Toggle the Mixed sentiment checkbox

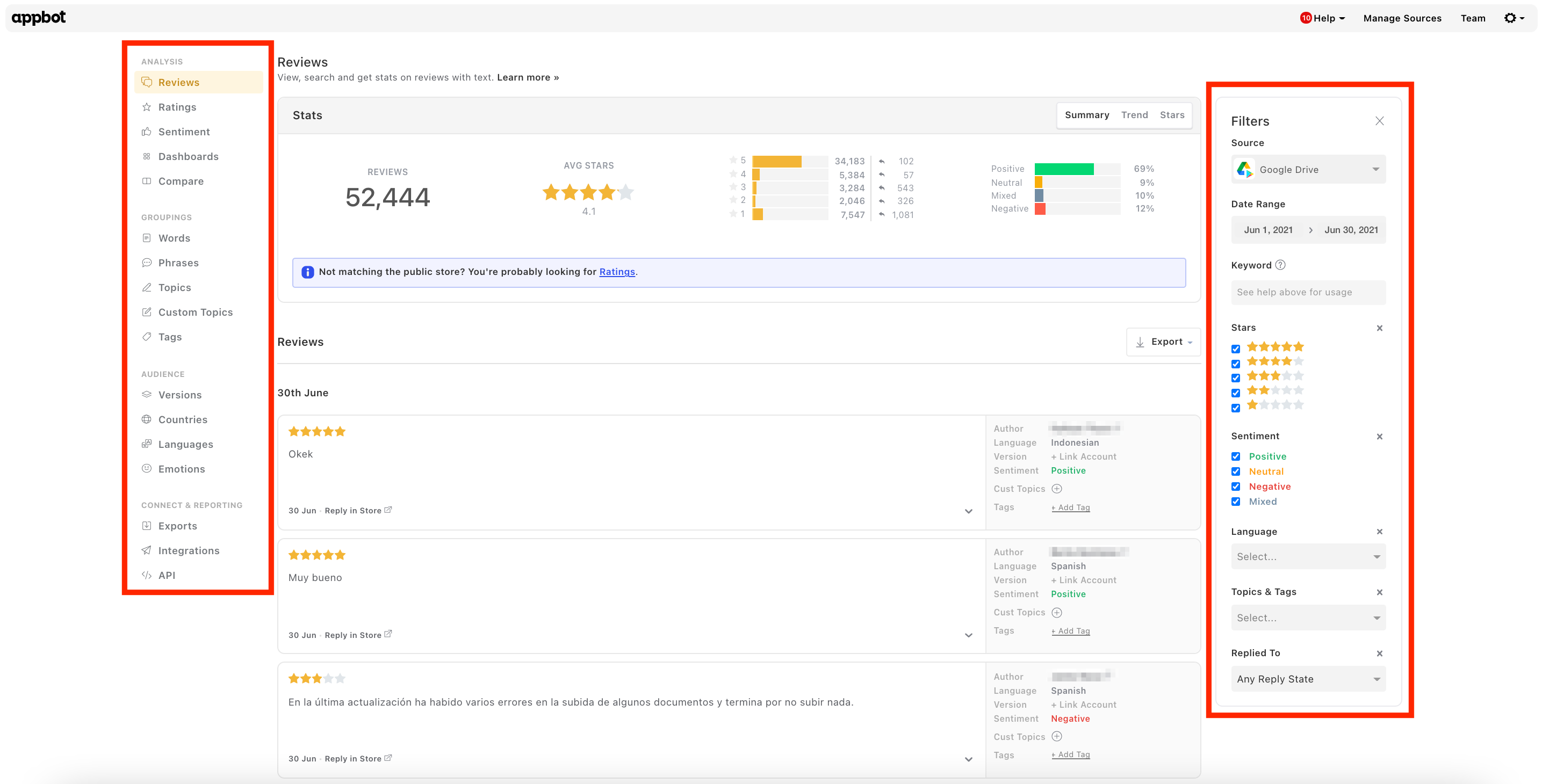point(1236,502)
